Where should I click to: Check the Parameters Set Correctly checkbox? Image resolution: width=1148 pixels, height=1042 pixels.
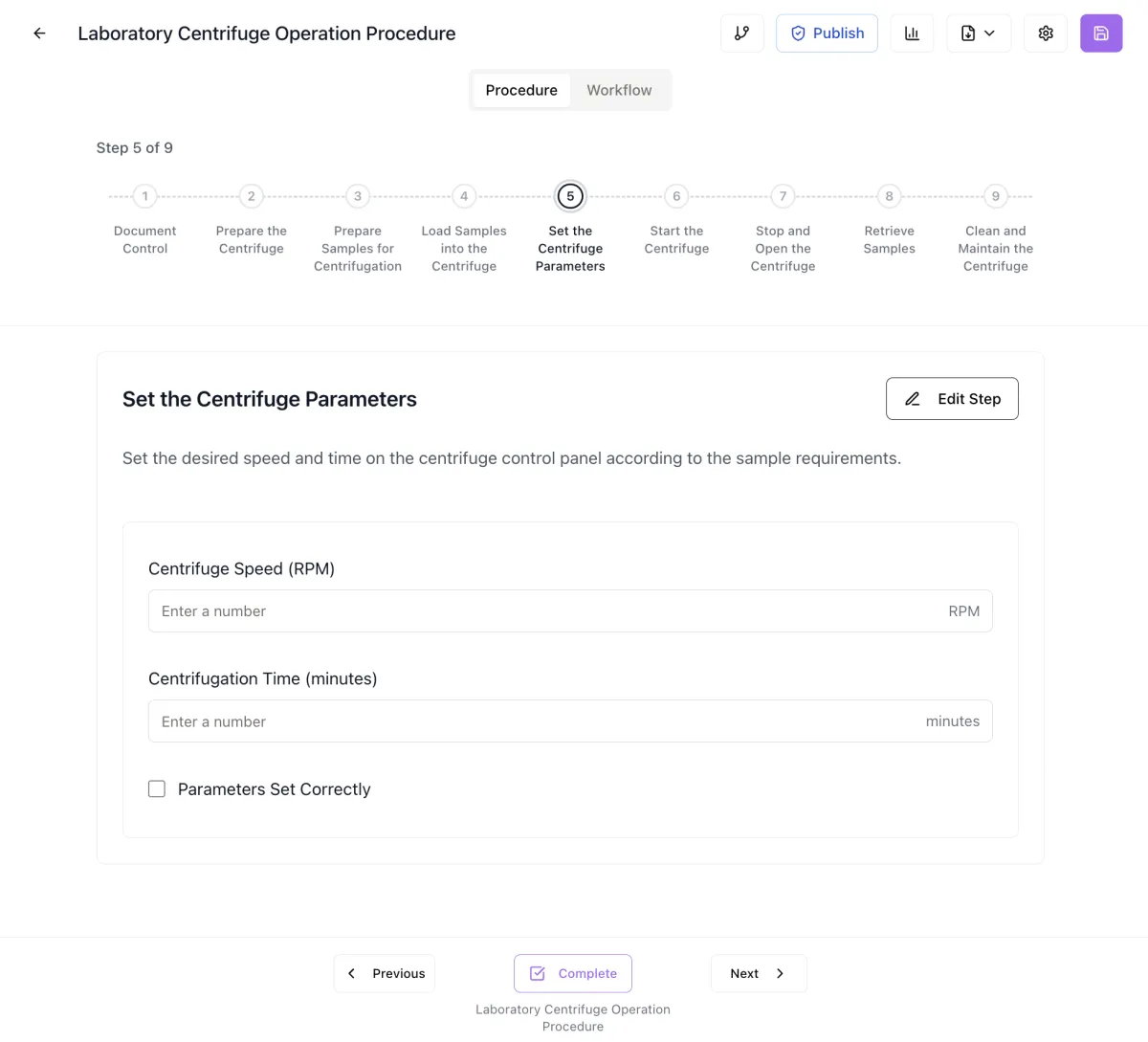pos(157,788)
